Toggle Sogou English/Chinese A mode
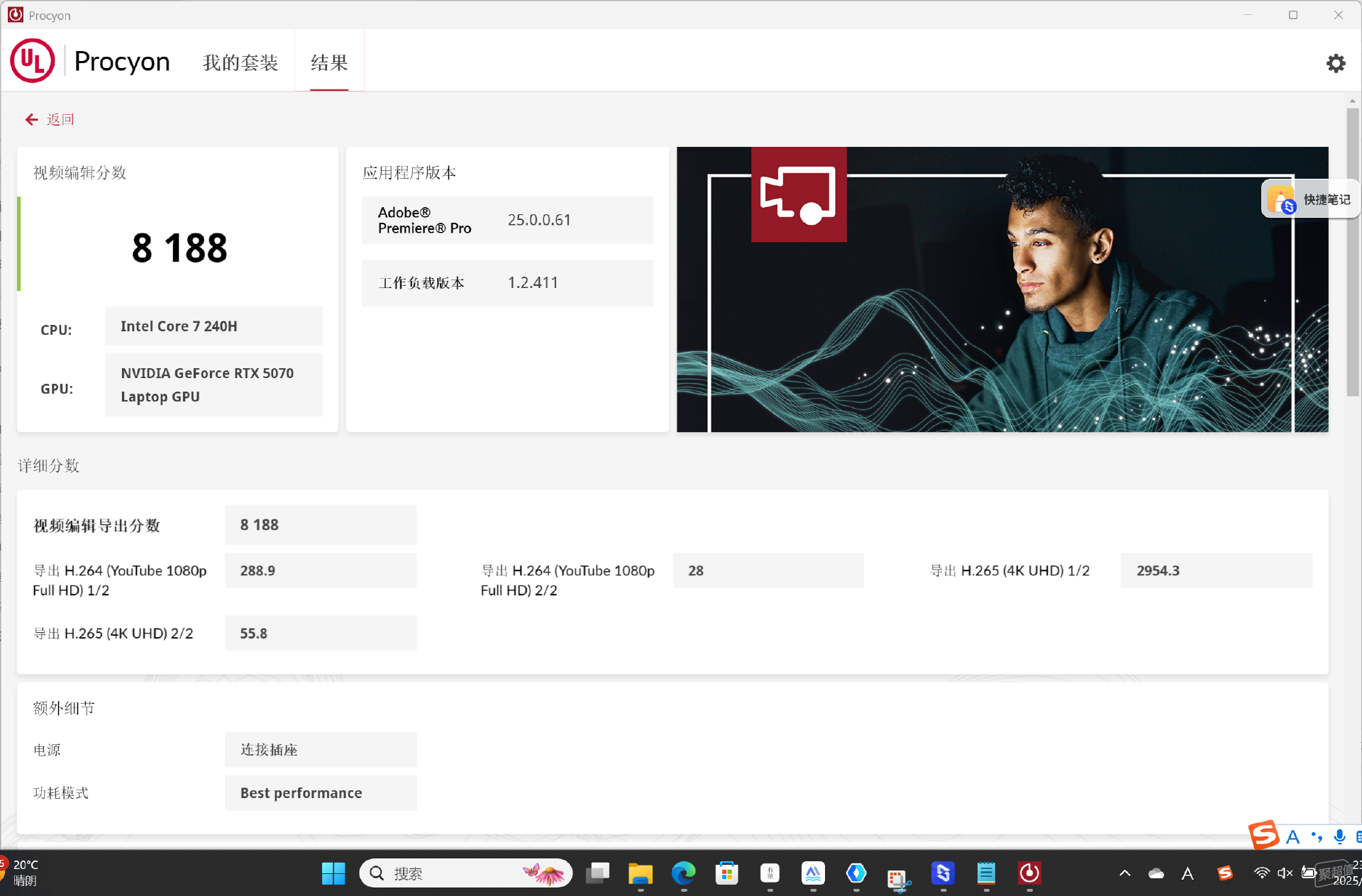1362x896 pixels. (1293, 837)
